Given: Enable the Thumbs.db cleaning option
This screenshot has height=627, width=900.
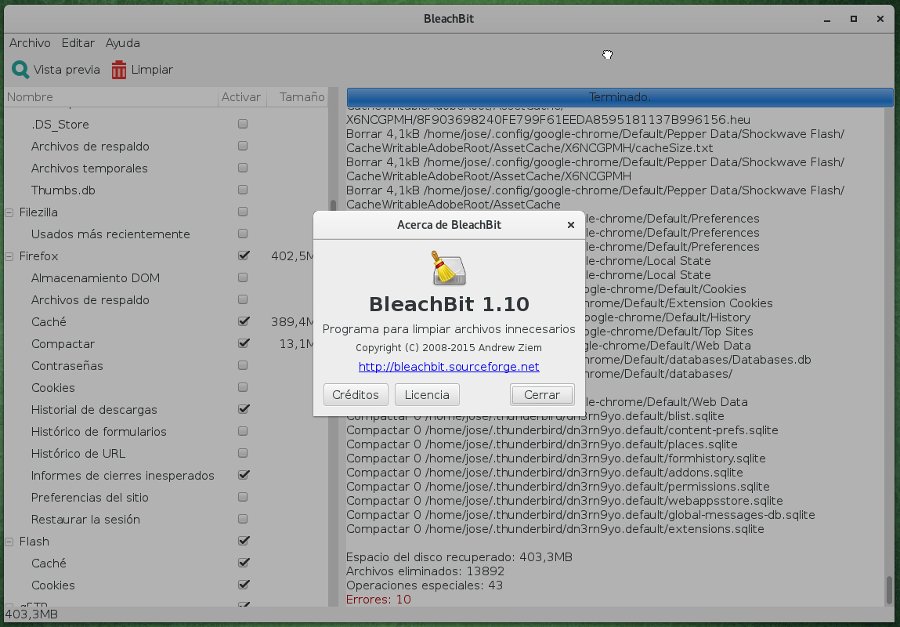Looking at the screenshot, I should pyautogui.click(x=242, y=190).
